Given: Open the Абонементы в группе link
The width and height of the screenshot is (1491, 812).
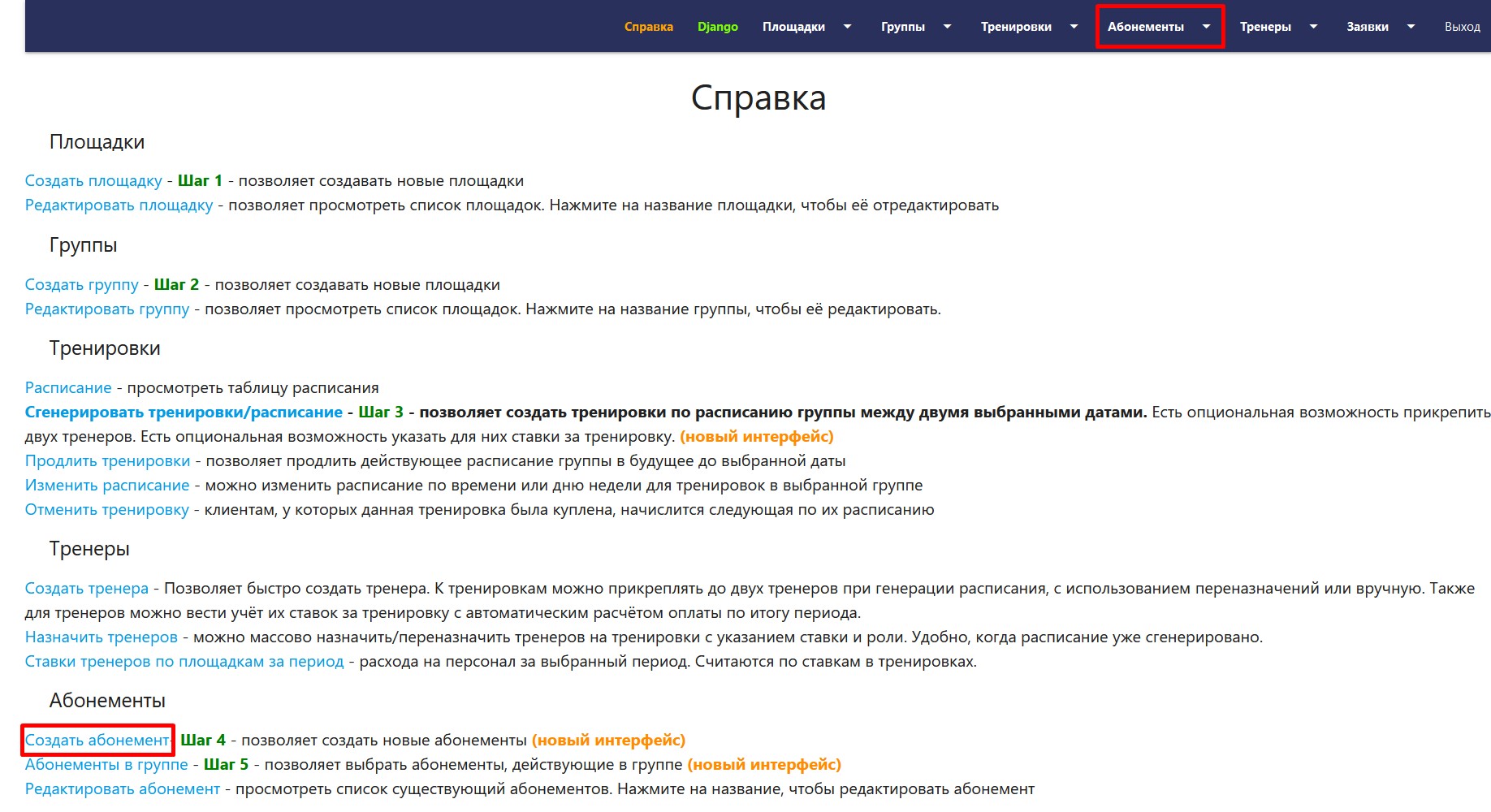Looking at the screenshot, I should (x=106, y=765).
